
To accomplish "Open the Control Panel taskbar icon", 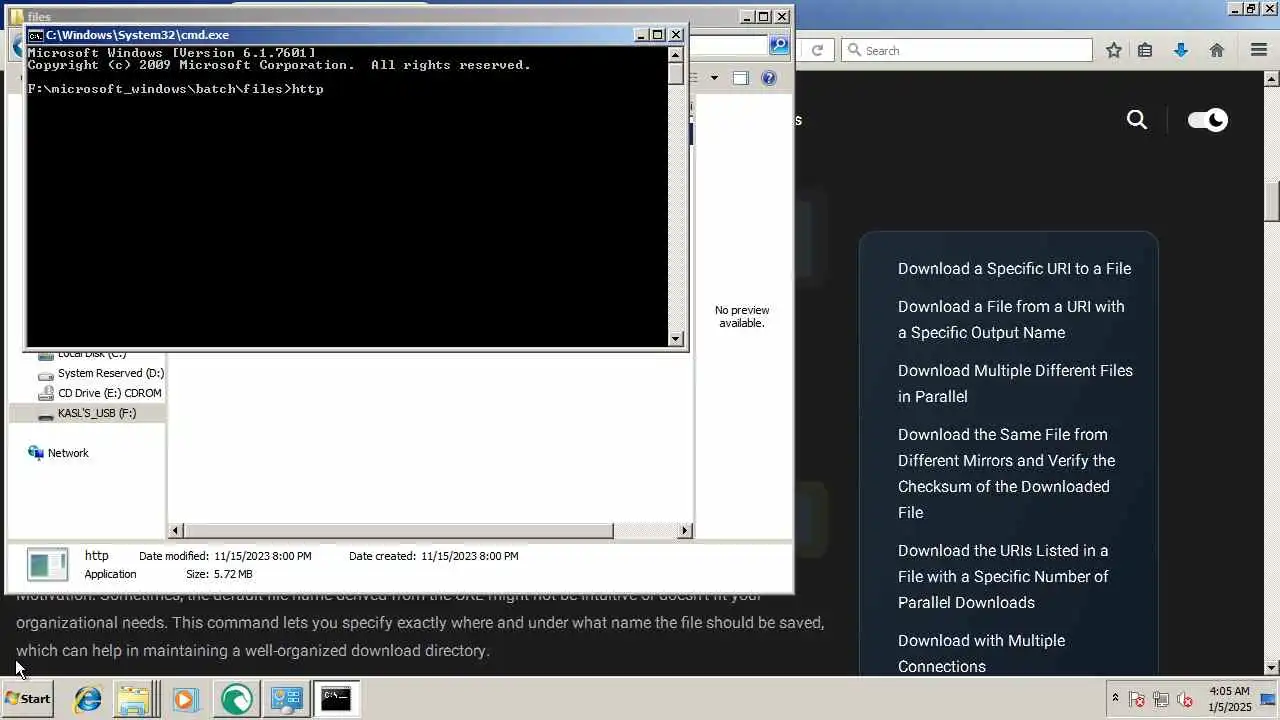I will pyautogui.click(x=287, y=699).
